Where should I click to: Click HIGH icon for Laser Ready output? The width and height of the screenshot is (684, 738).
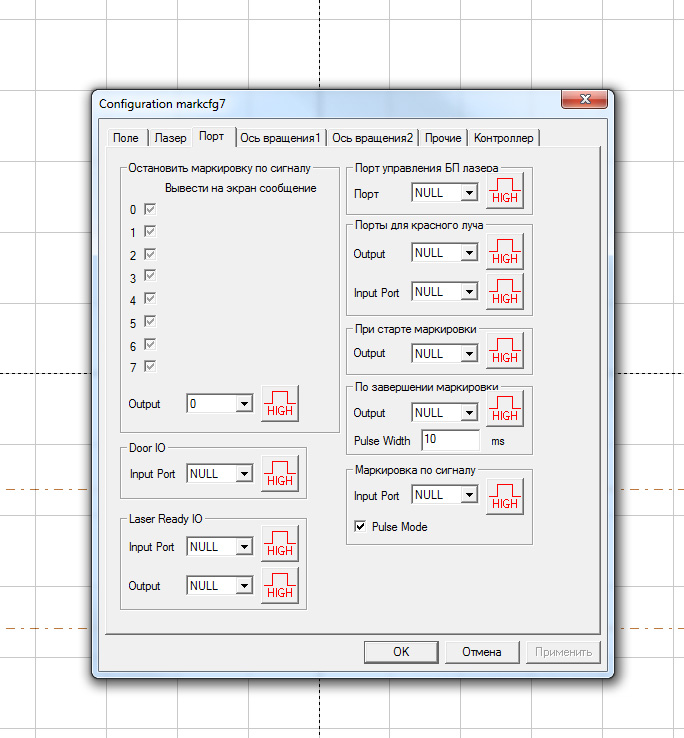(280, 586)
